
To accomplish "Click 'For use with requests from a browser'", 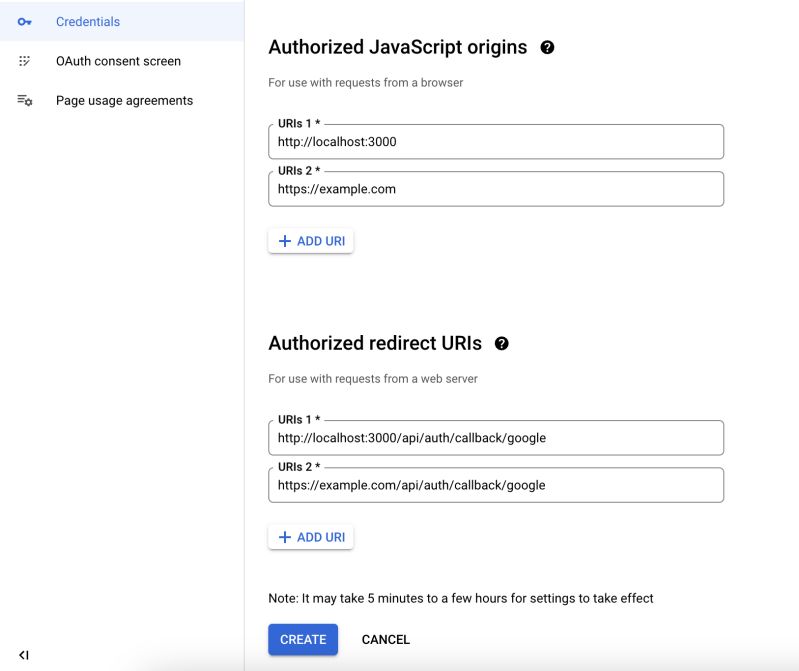I will tap(365, 83).
